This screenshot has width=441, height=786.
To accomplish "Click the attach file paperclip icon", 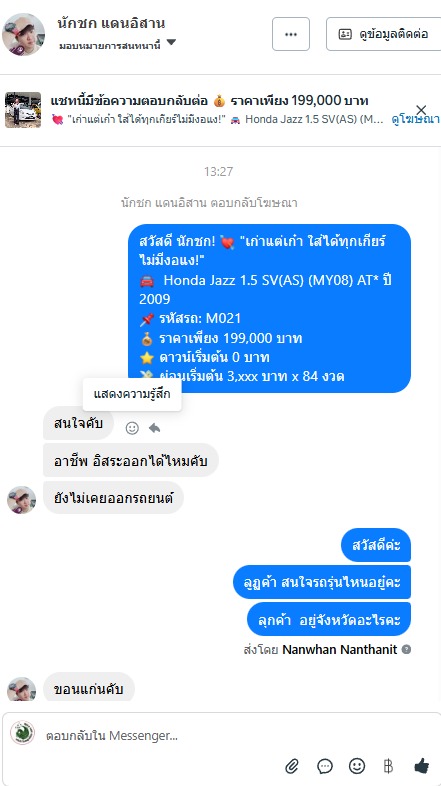I will click(x=292, y=765).
